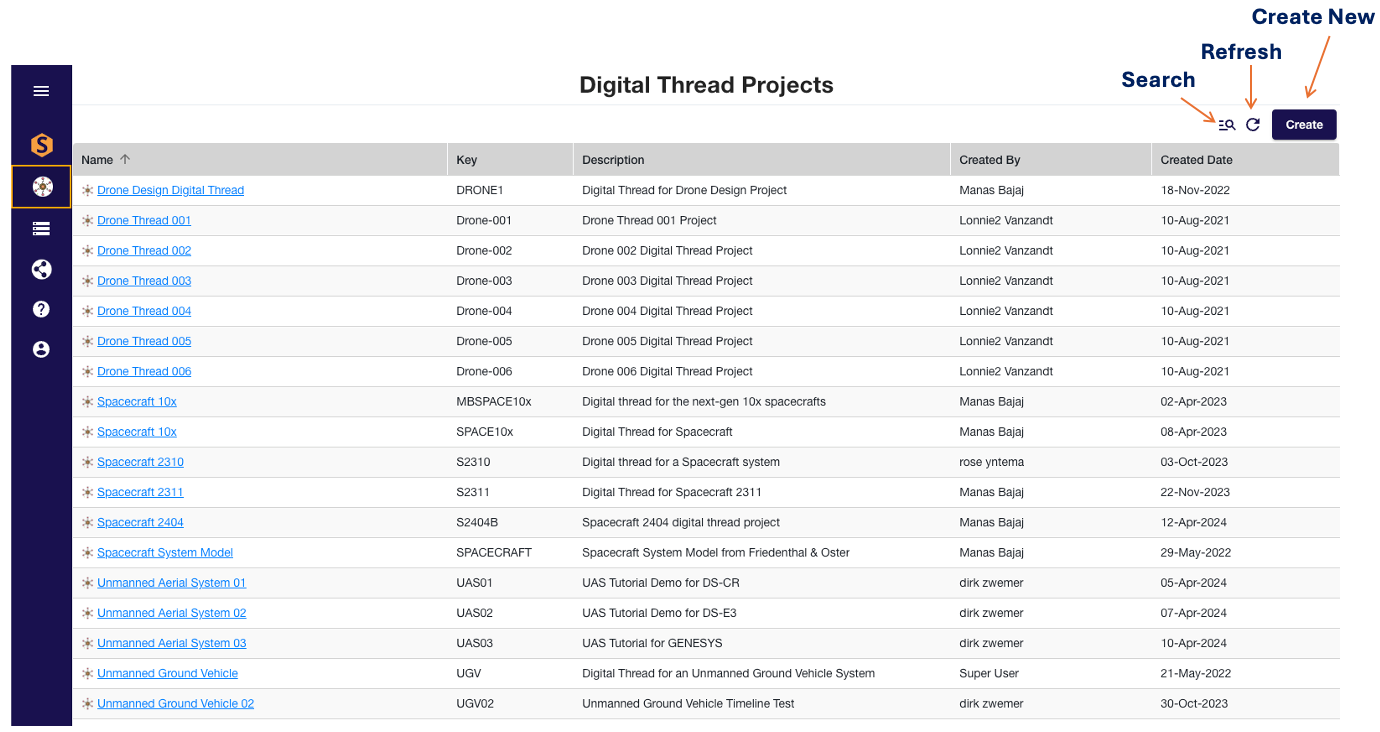Click the Created By column header
1380x732 pixels.
[989, 160]
